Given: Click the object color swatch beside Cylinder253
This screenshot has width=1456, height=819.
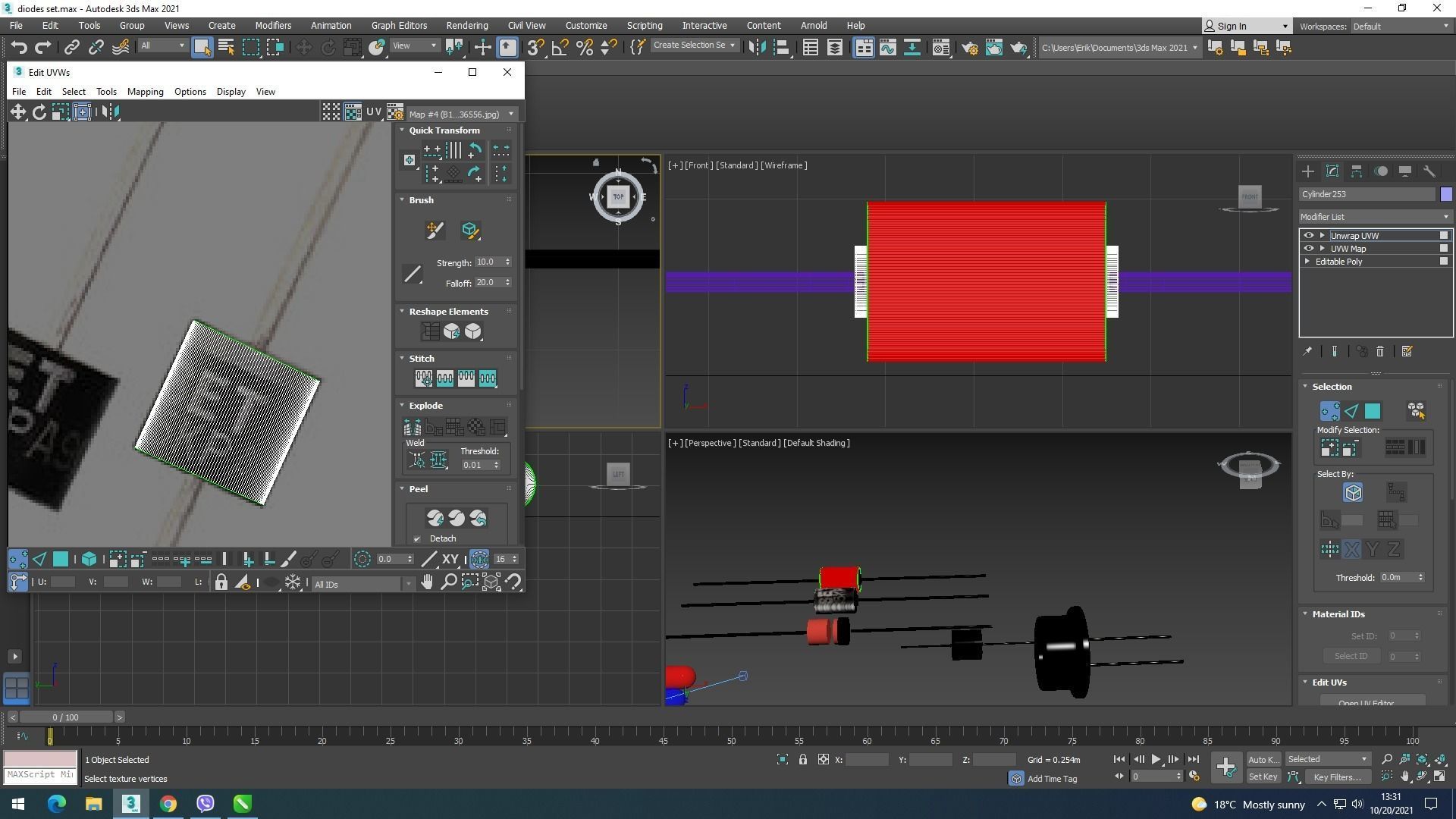Looking at the screenshot, I should (1446, 194).
